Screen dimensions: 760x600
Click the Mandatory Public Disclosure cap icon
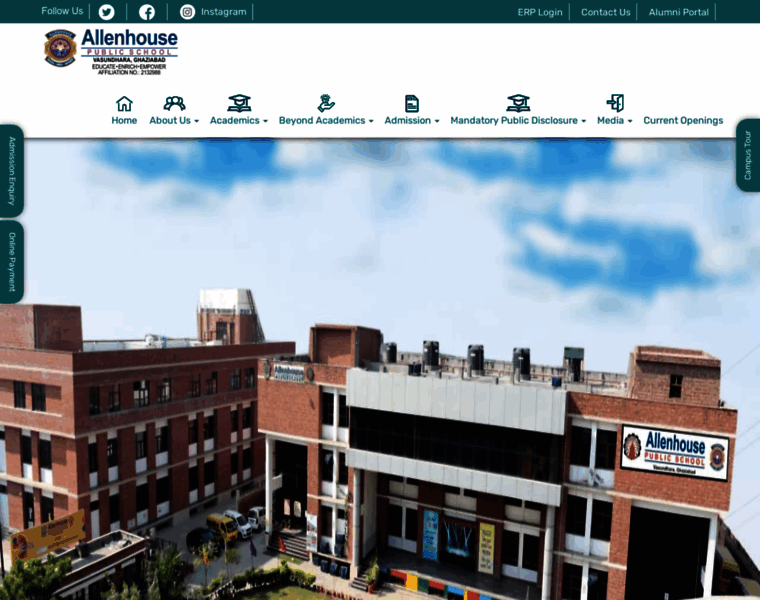coord(518,103)
